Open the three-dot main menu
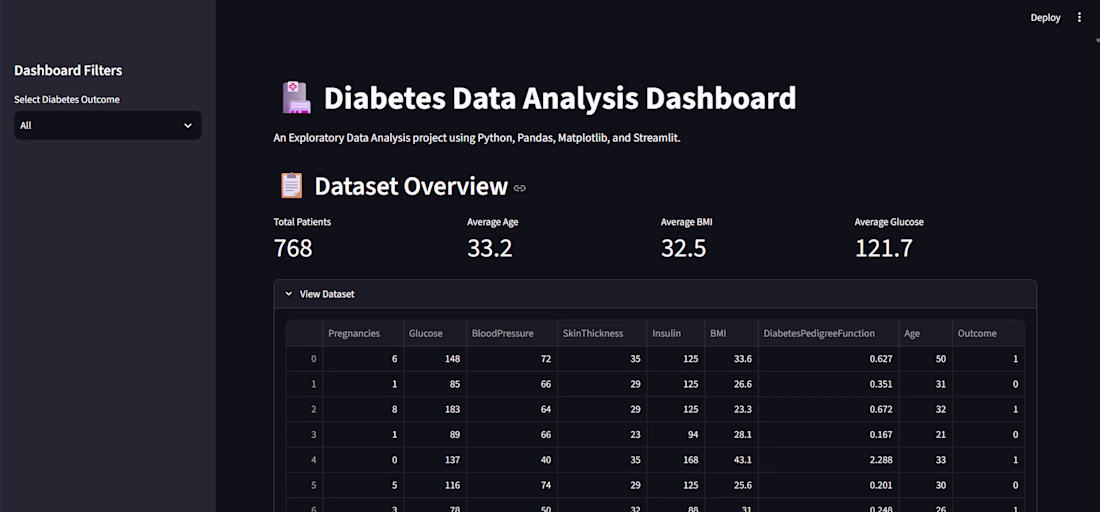 point(1079,18)
